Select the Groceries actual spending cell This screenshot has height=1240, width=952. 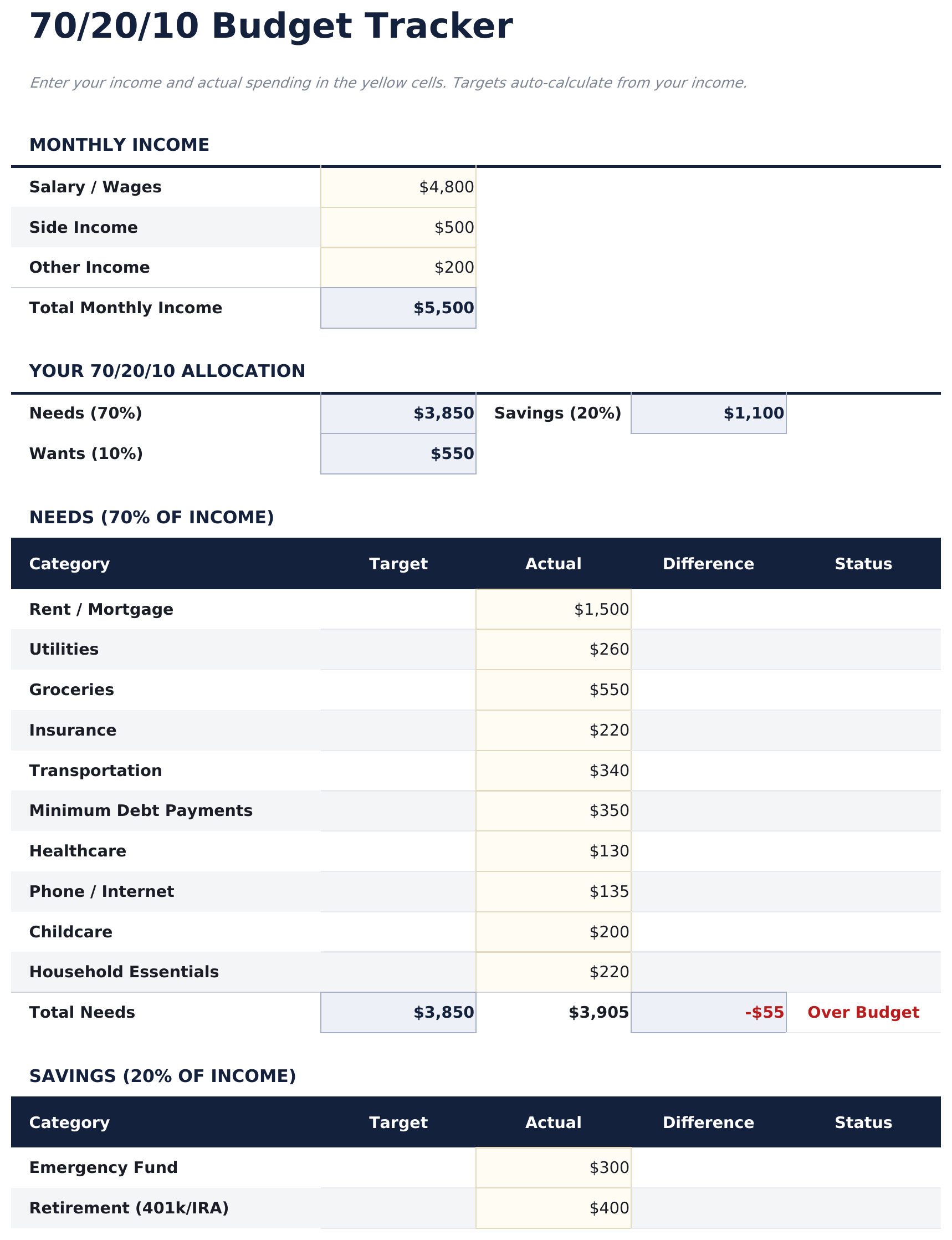click(553, 690)
